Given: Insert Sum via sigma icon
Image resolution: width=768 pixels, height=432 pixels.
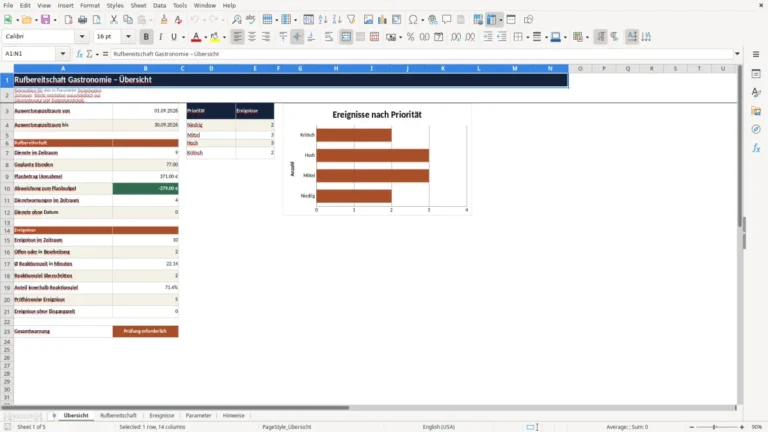Looking at the screenshot, I should [89, 54].
